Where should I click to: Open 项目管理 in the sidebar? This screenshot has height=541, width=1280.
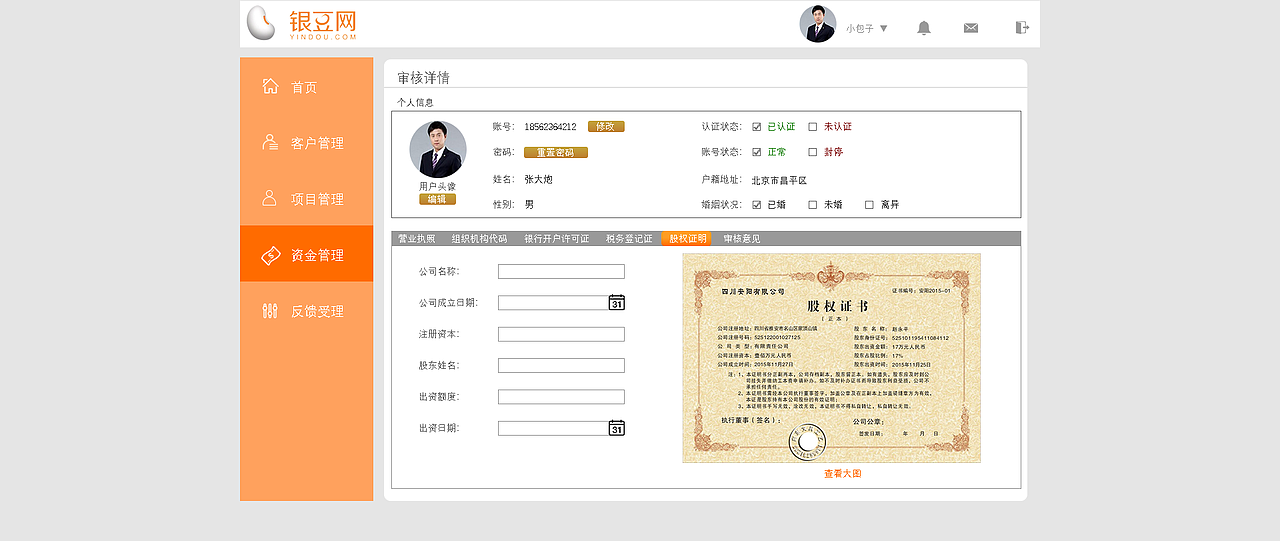[x=306, y=199]
